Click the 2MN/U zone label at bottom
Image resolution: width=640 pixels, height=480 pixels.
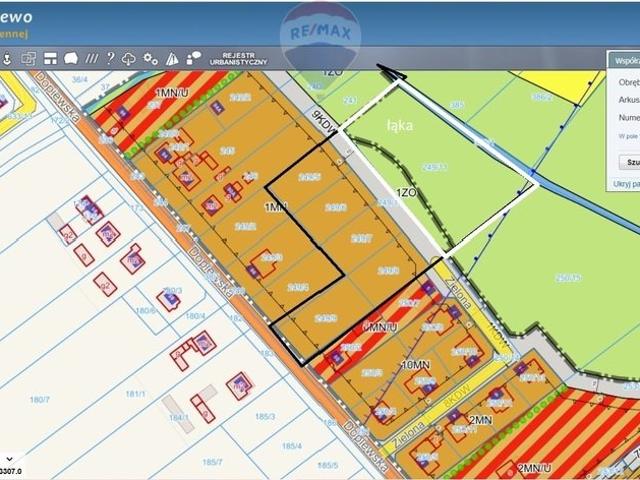(x=534, y=468)
